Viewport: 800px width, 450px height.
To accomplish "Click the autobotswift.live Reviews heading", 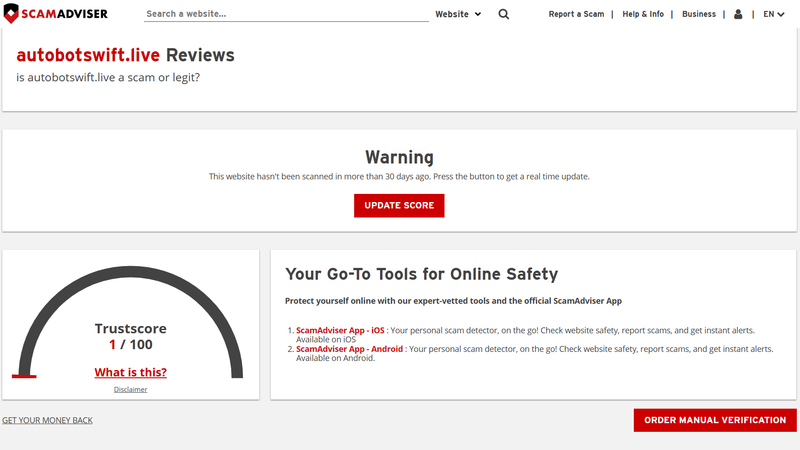I will click(126, 55).
